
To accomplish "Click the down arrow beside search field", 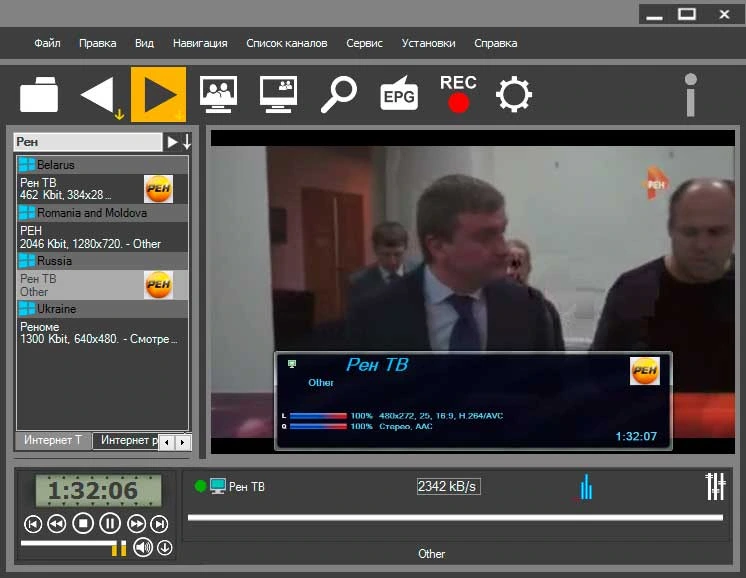I will [187, 142].
